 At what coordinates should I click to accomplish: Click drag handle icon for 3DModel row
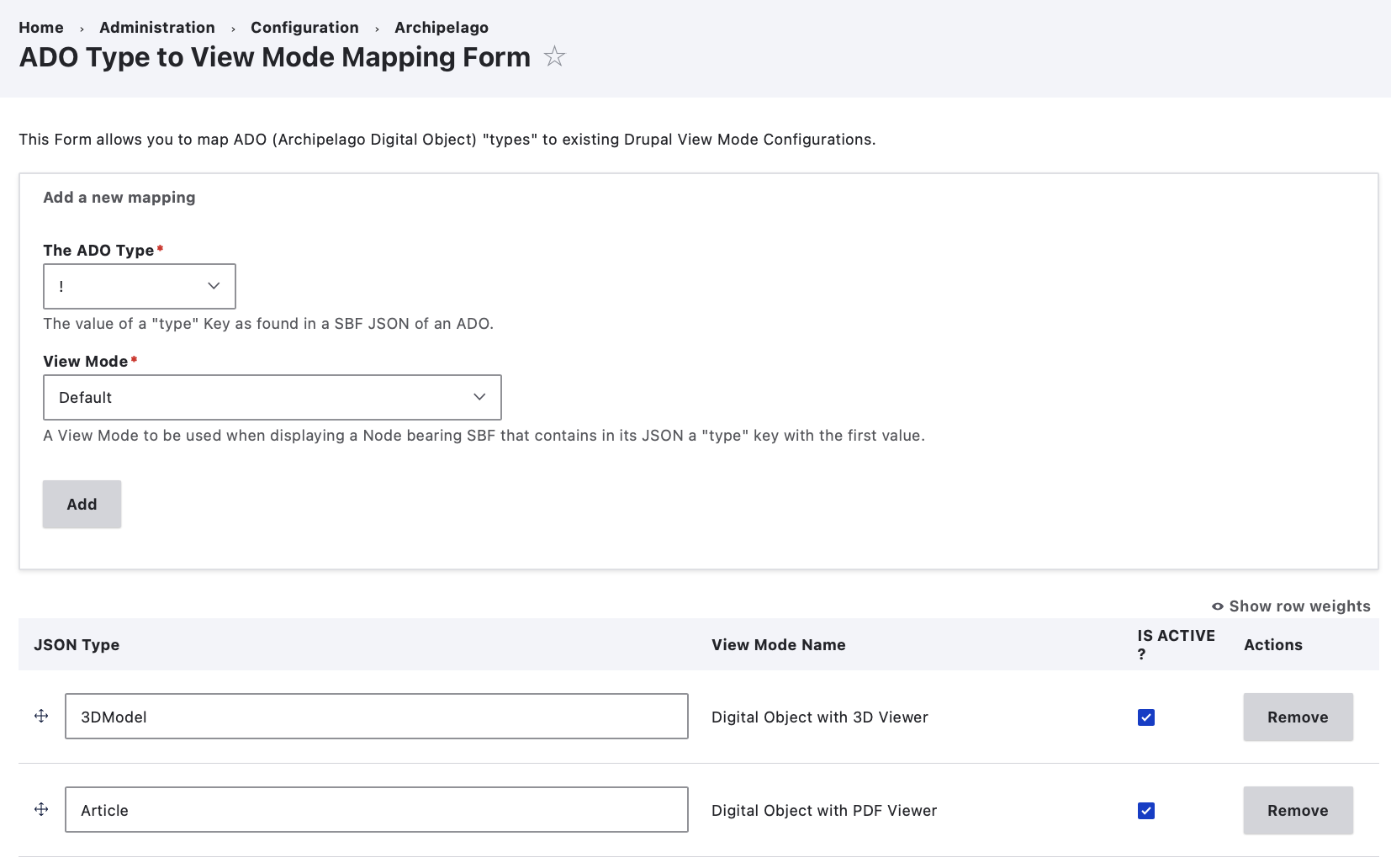pyautogui.click(x=41, y=716)
